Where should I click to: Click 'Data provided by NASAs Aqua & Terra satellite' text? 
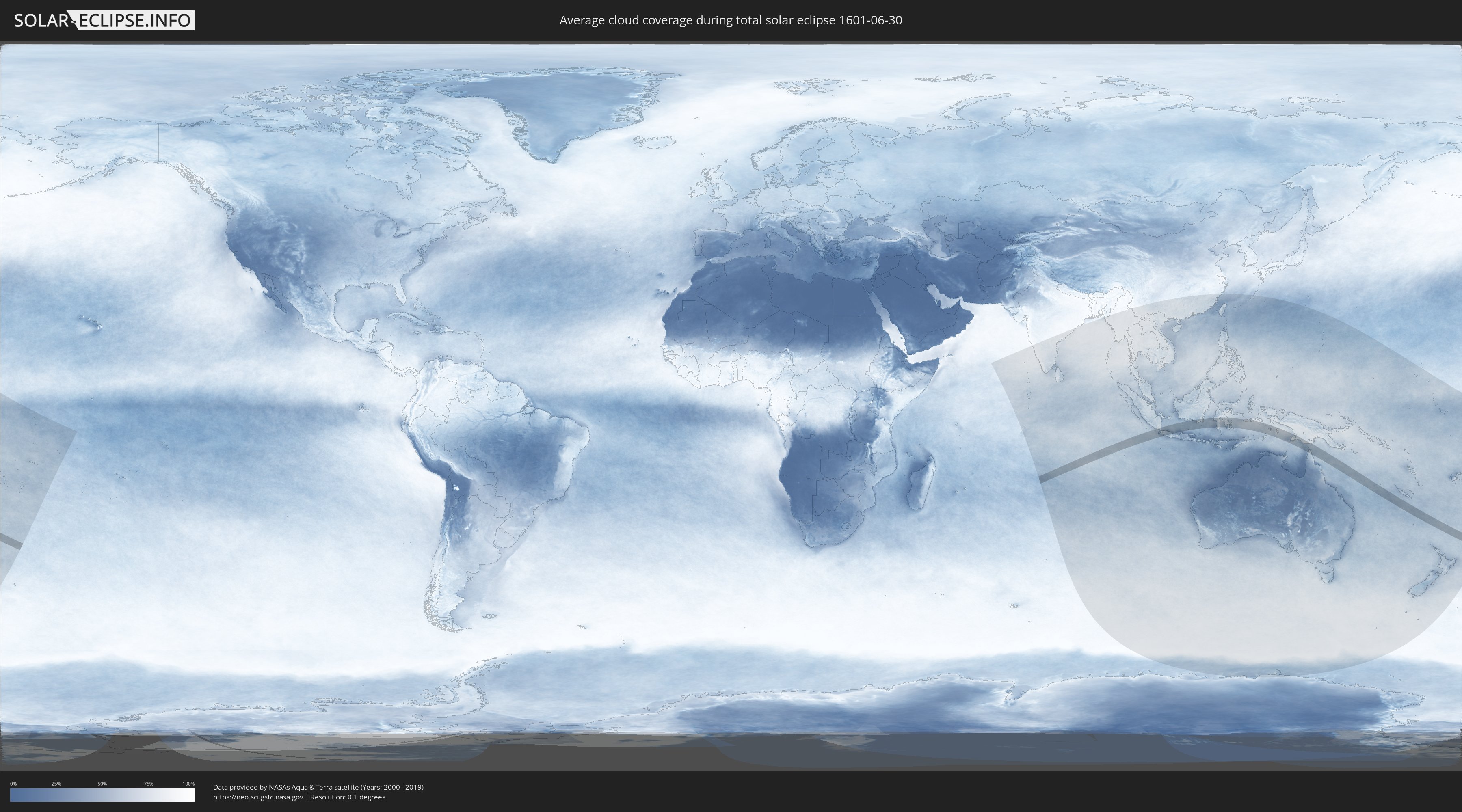pyautogui.click(x=286, y=787)
